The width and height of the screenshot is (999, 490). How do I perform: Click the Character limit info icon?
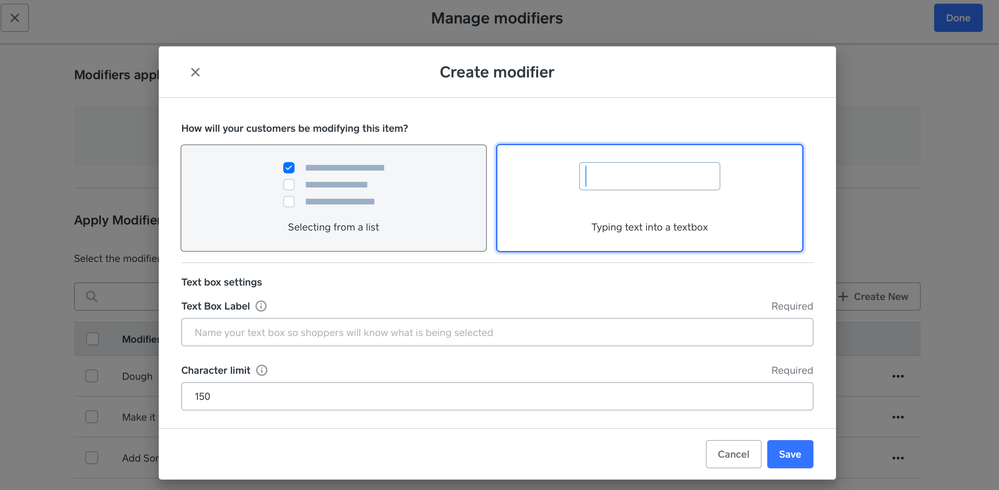pyautogui.click(x=262, y=370)
